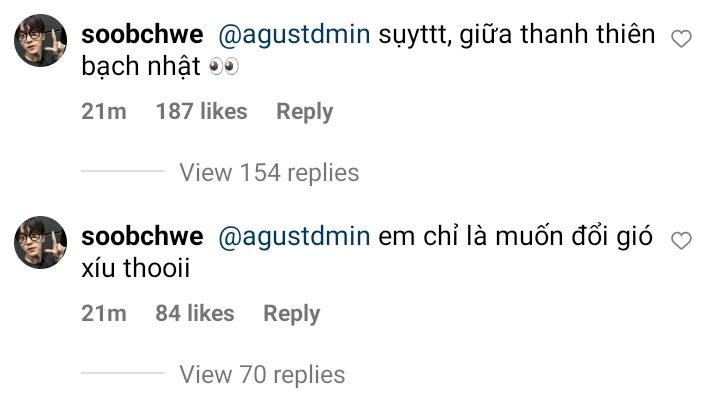Open the @agustdmin mention in the second comment

point(296,237)
